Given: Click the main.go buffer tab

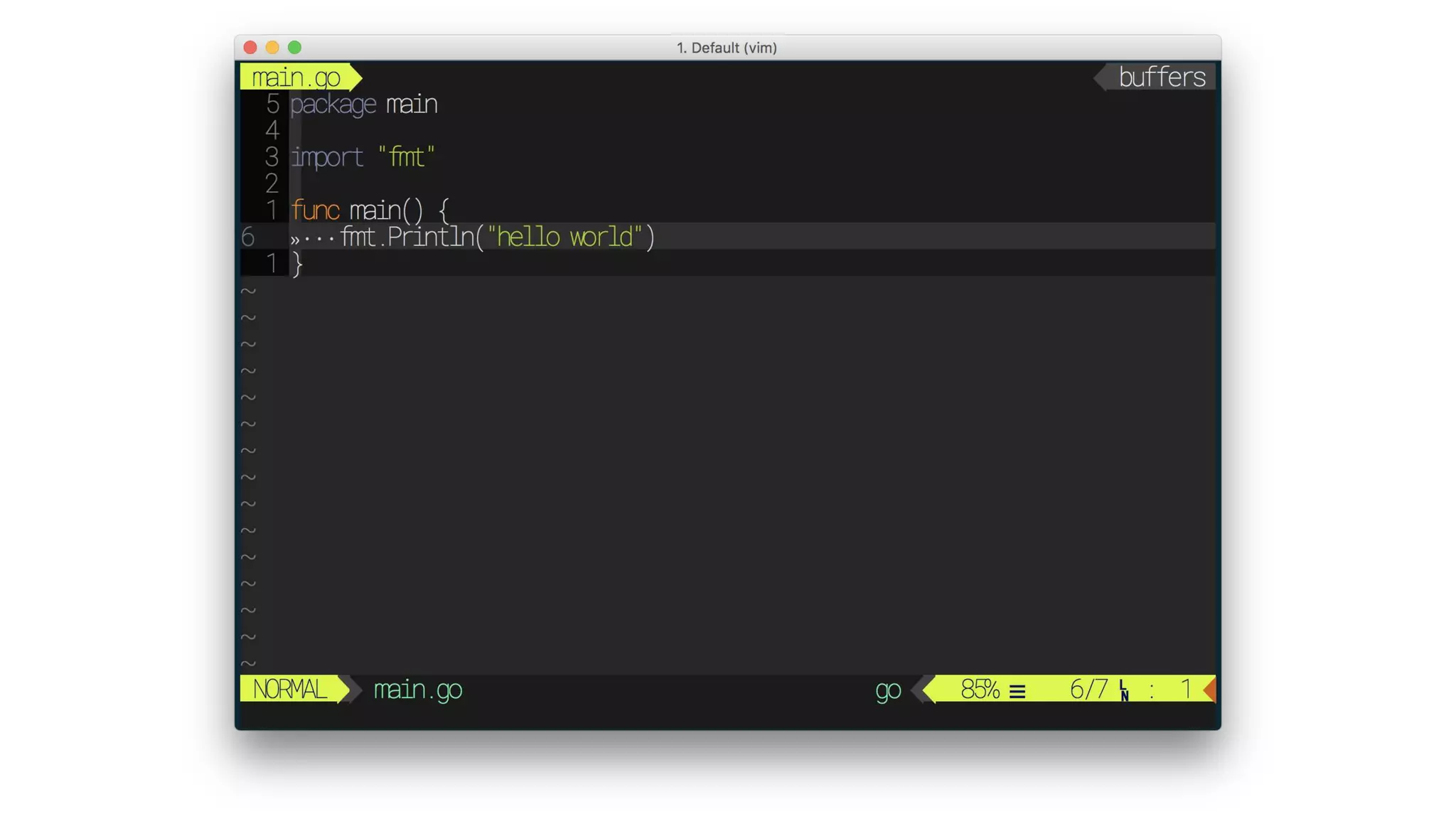Looking at the screenshot, I should 296,77.
